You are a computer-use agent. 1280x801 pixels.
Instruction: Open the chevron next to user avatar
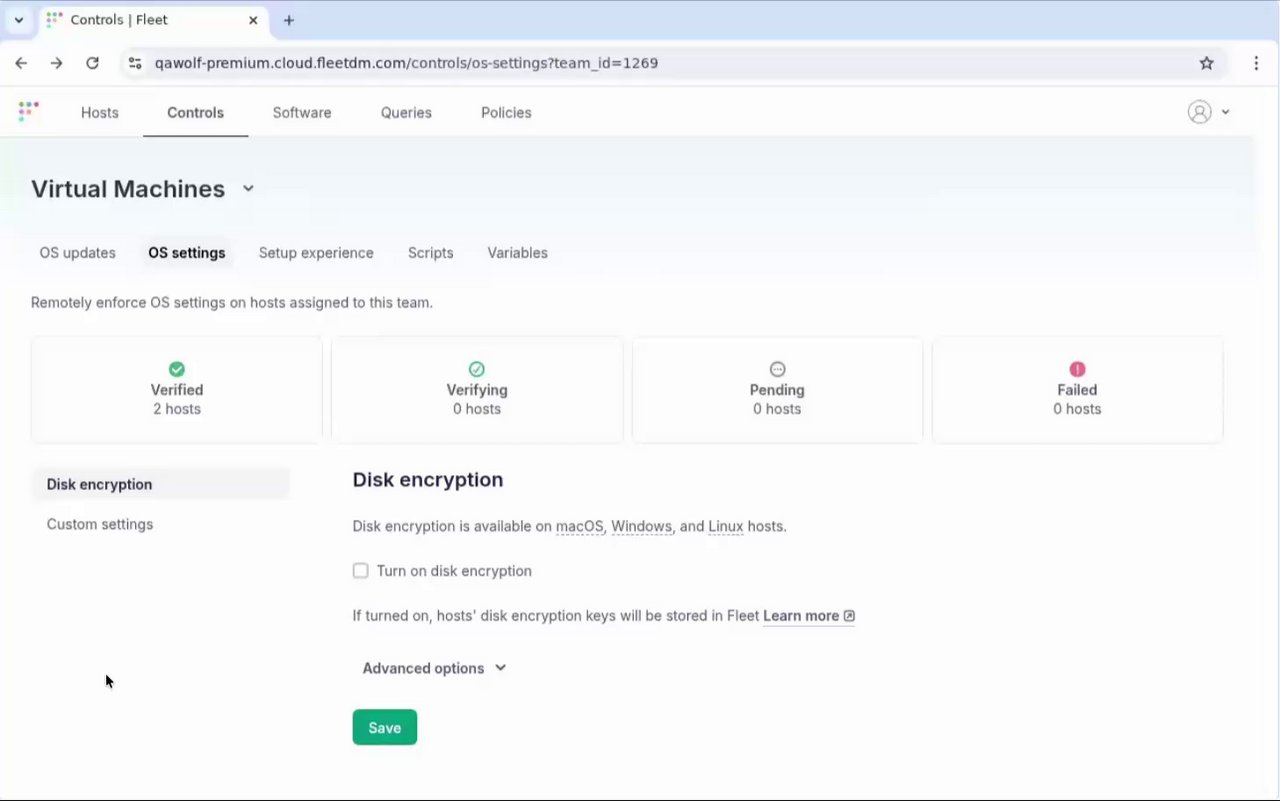click(1225, 112)
